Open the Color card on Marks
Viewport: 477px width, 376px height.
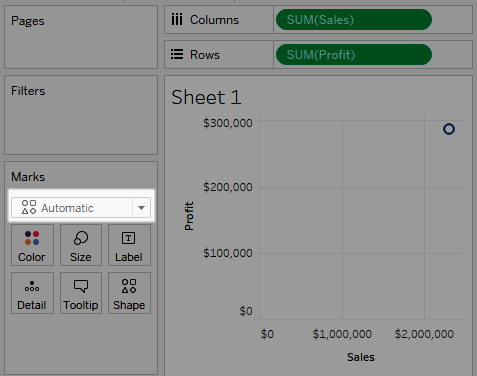coord(32,245)
